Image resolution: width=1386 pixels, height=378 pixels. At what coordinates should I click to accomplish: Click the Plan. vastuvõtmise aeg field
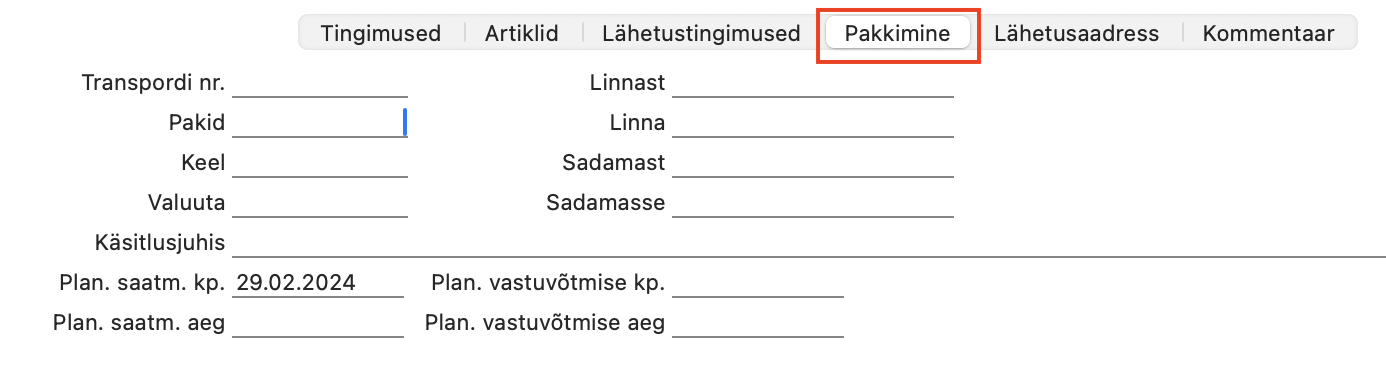(x=758, y=323)
